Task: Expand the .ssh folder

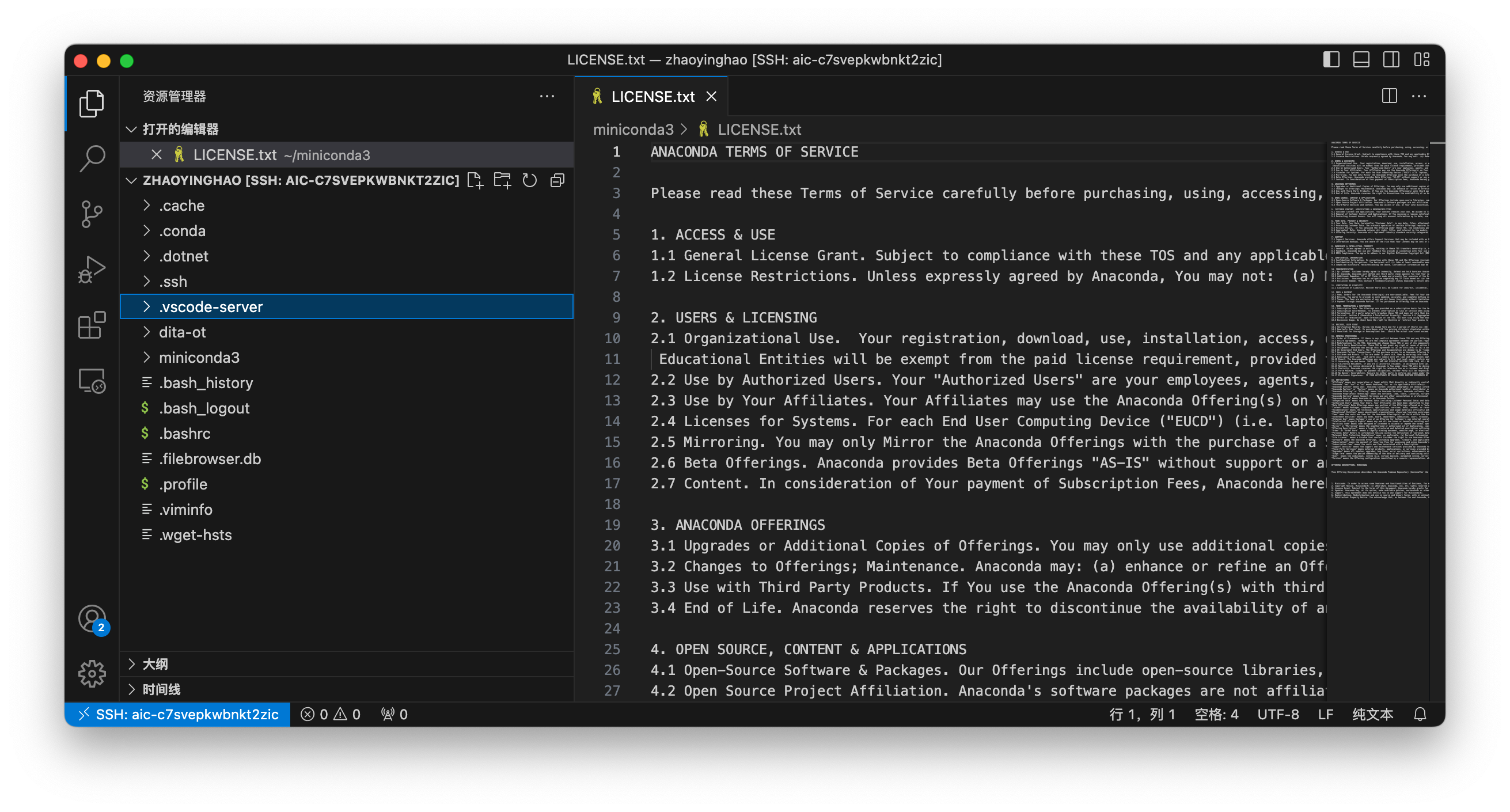Action: (346, 282)
